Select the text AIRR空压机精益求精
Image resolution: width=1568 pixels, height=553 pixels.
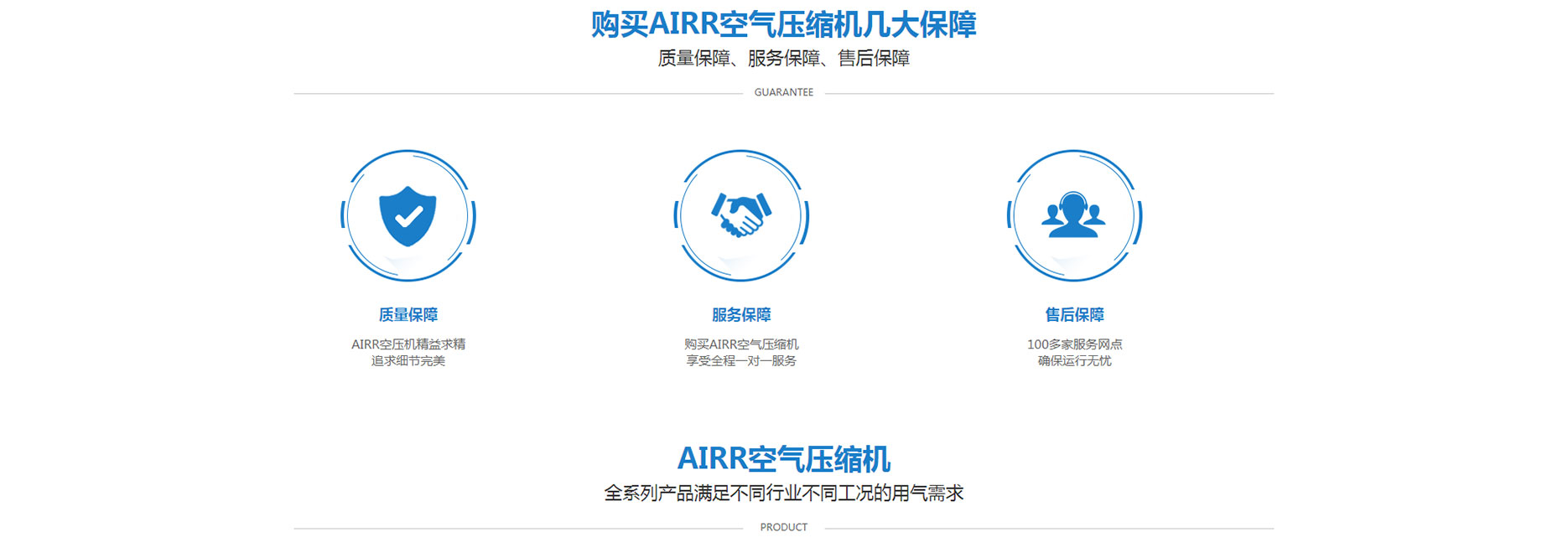tap(408, 344)
